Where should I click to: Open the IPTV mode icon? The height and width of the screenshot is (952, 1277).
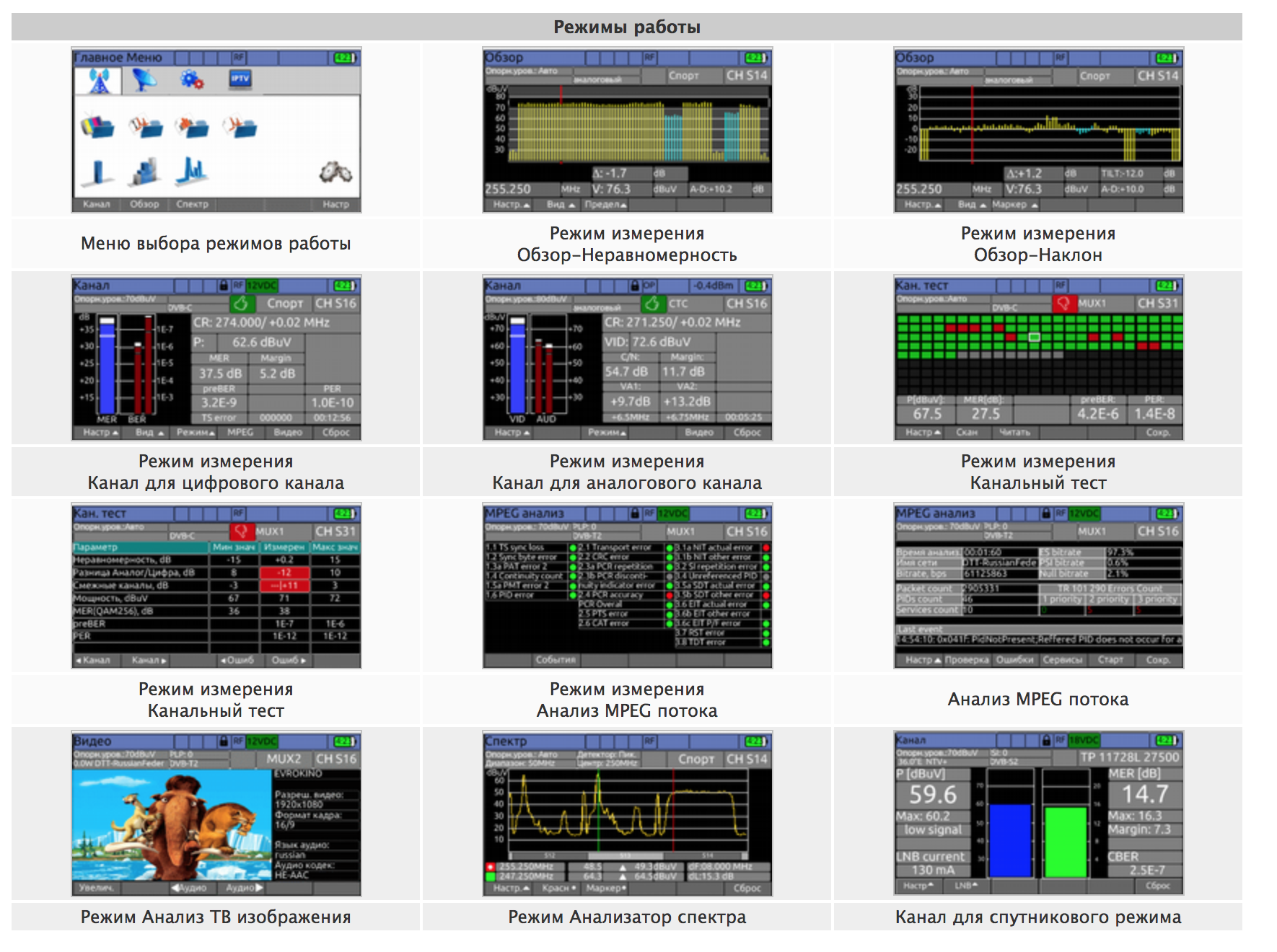[240, 79]
